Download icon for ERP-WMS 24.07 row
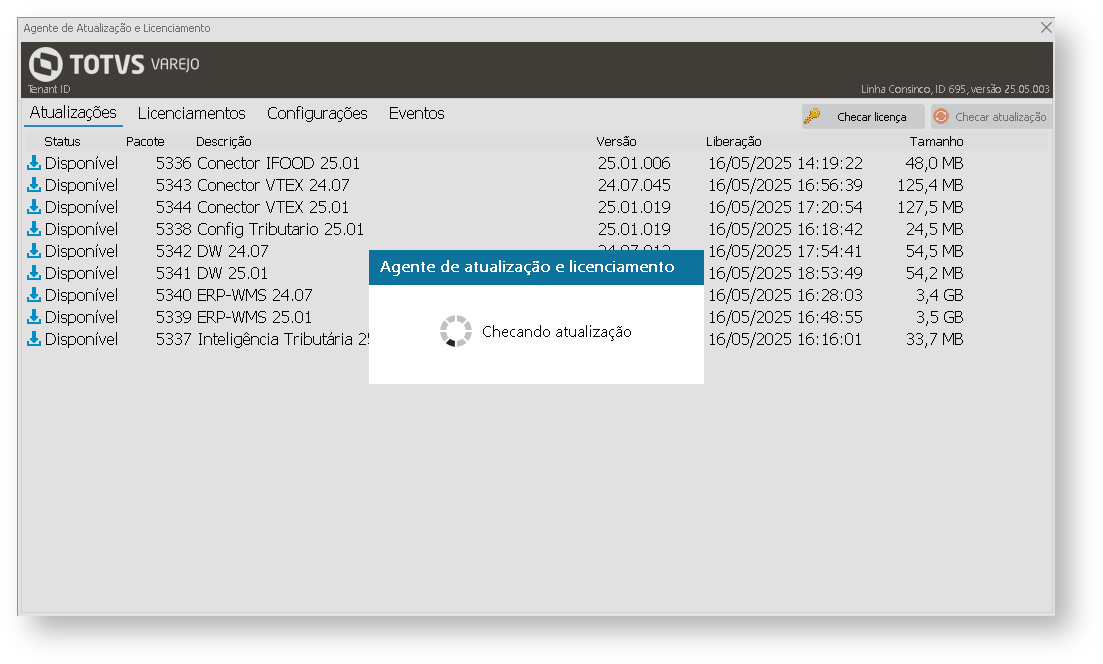Viewport: 1103px width, 664px height. tap(34, 295)
